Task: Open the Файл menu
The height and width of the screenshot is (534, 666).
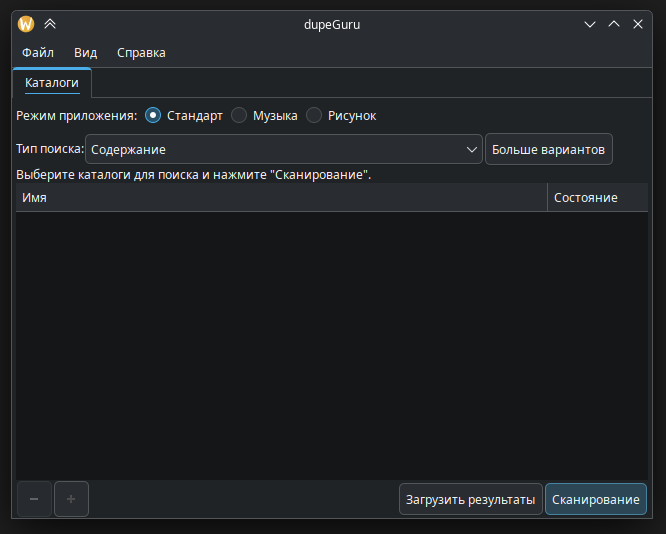Action: click(x=38, y=53)
